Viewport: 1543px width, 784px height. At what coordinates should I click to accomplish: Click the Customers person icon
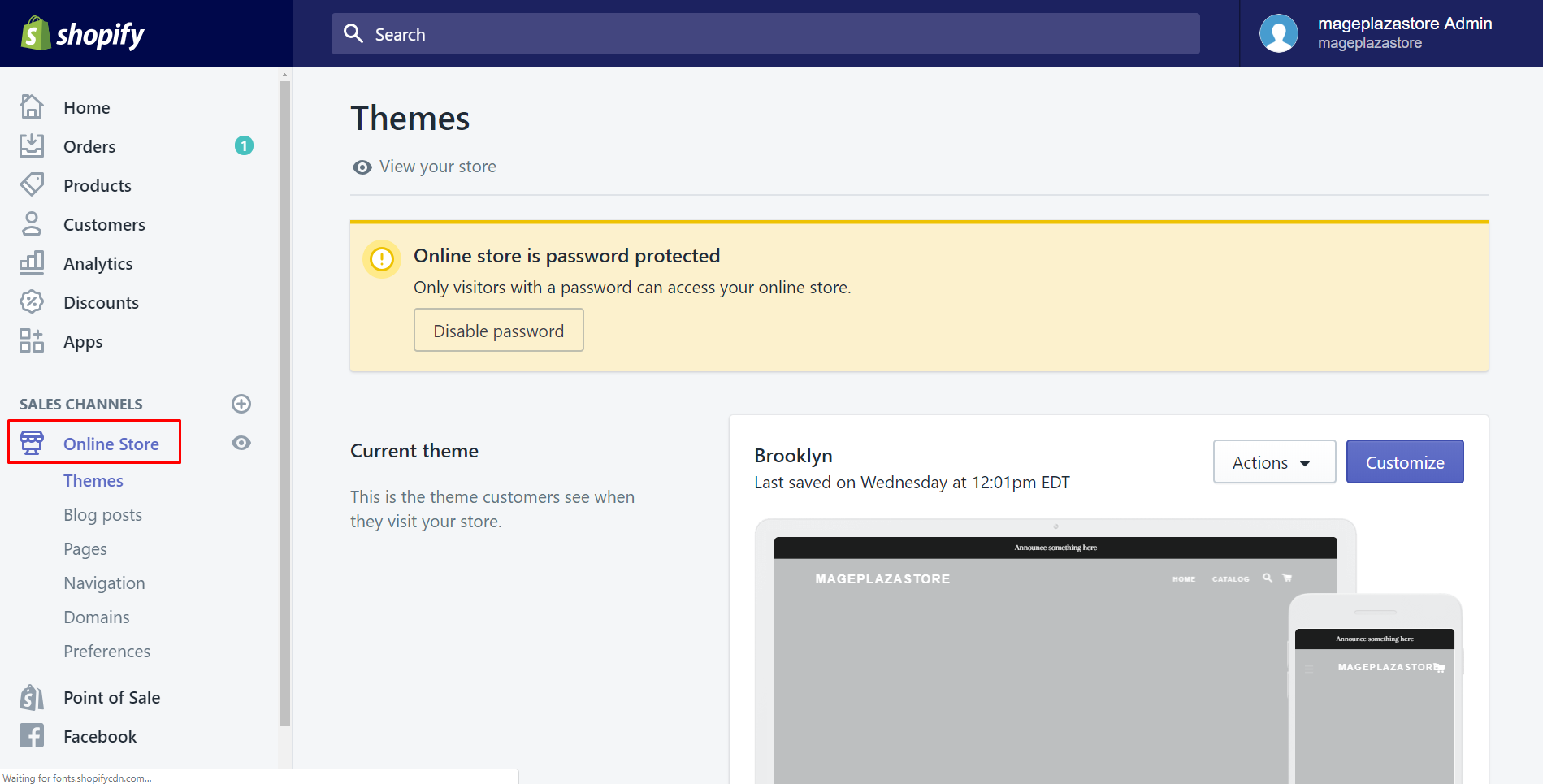tap(32, 223)
